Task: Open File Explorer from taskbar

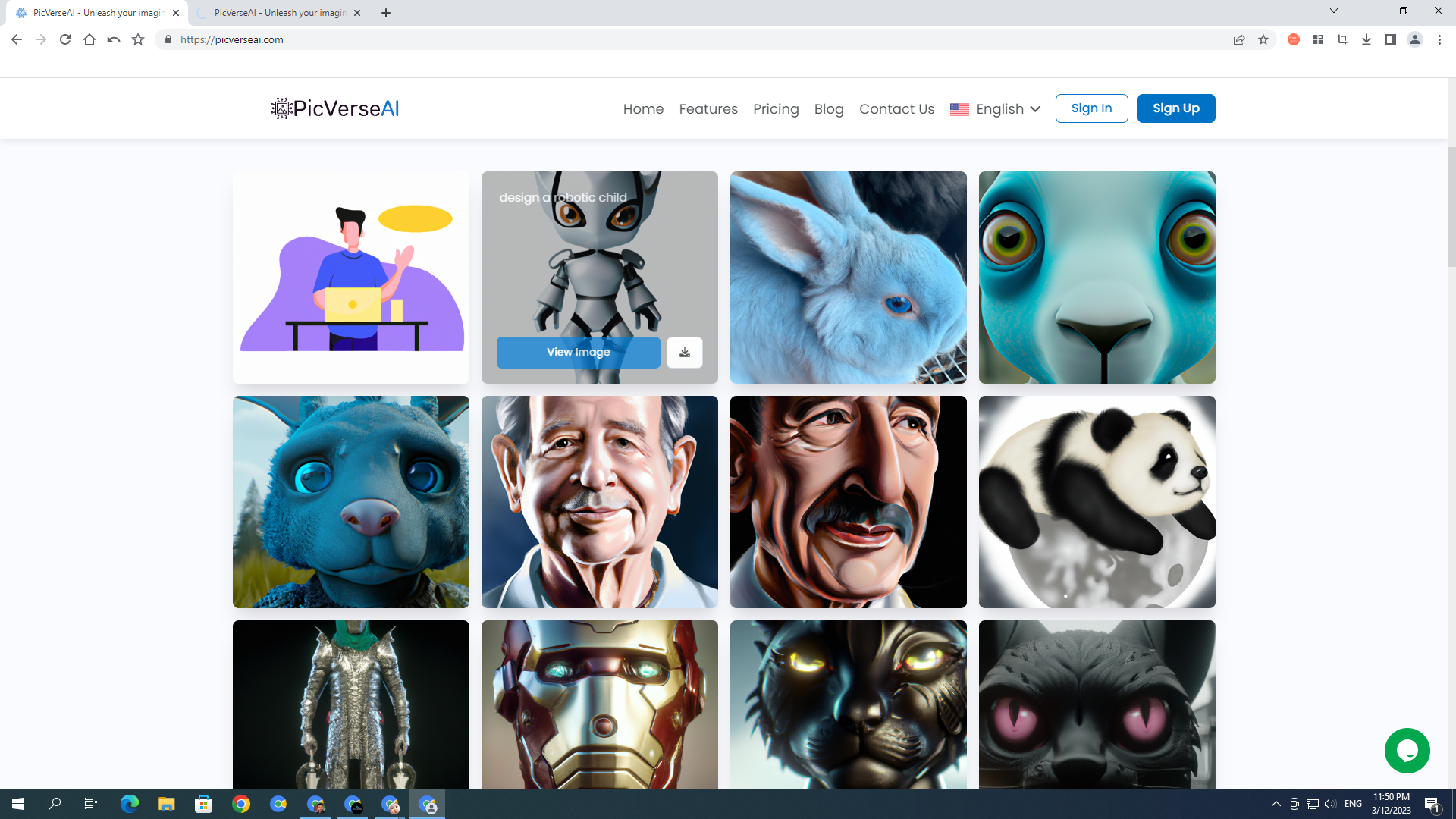Action: pos(167,804)
